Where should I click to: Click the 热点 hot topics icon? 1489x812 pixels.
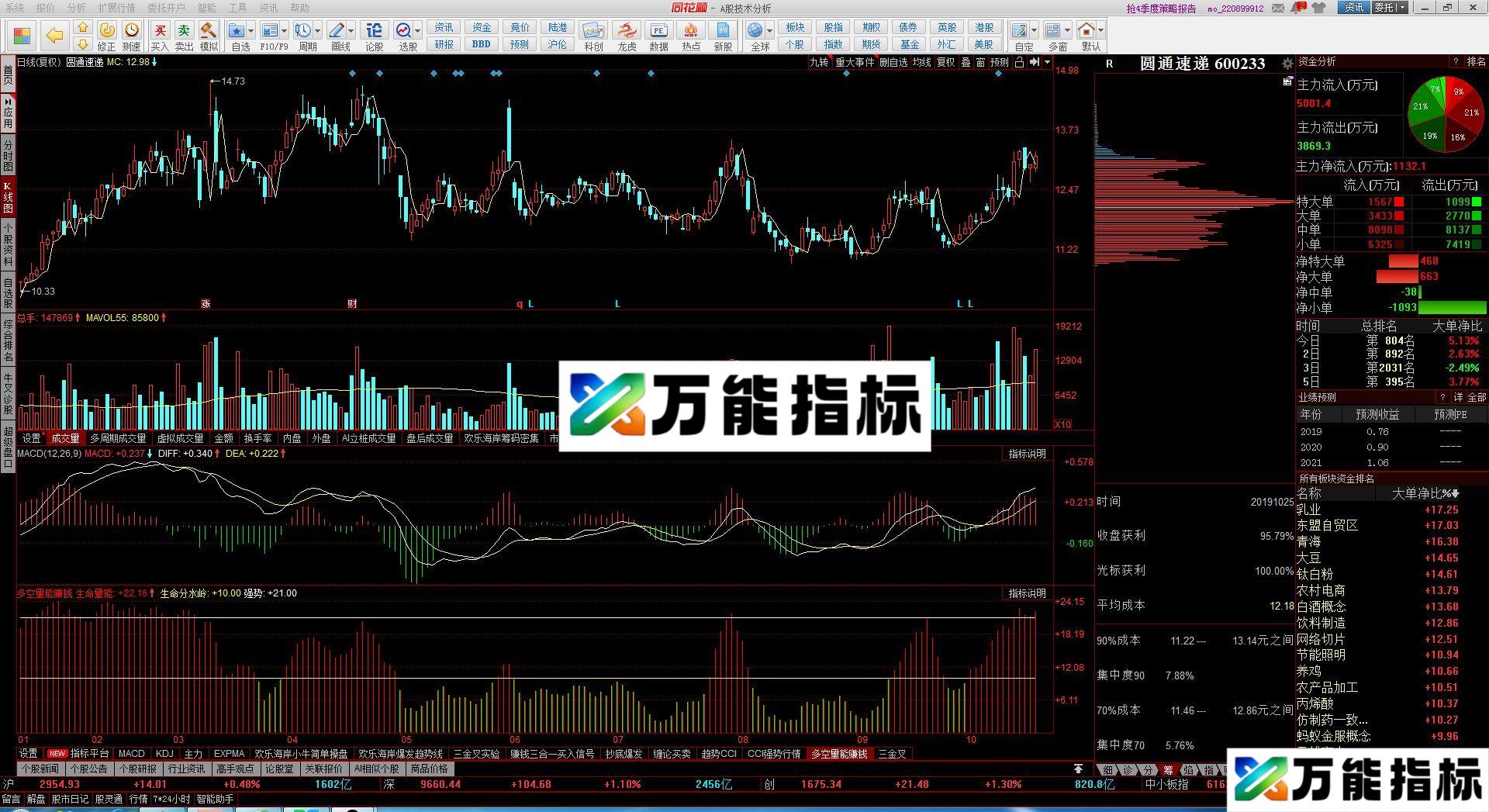[690, 32]
